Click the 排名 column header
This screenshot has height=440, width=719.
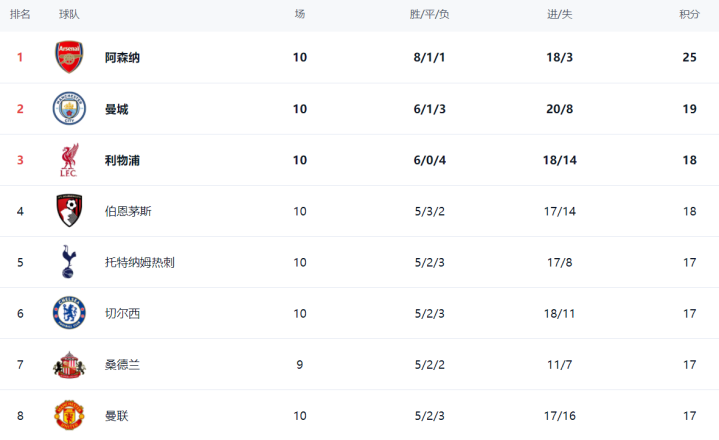(x=20, y=14)
